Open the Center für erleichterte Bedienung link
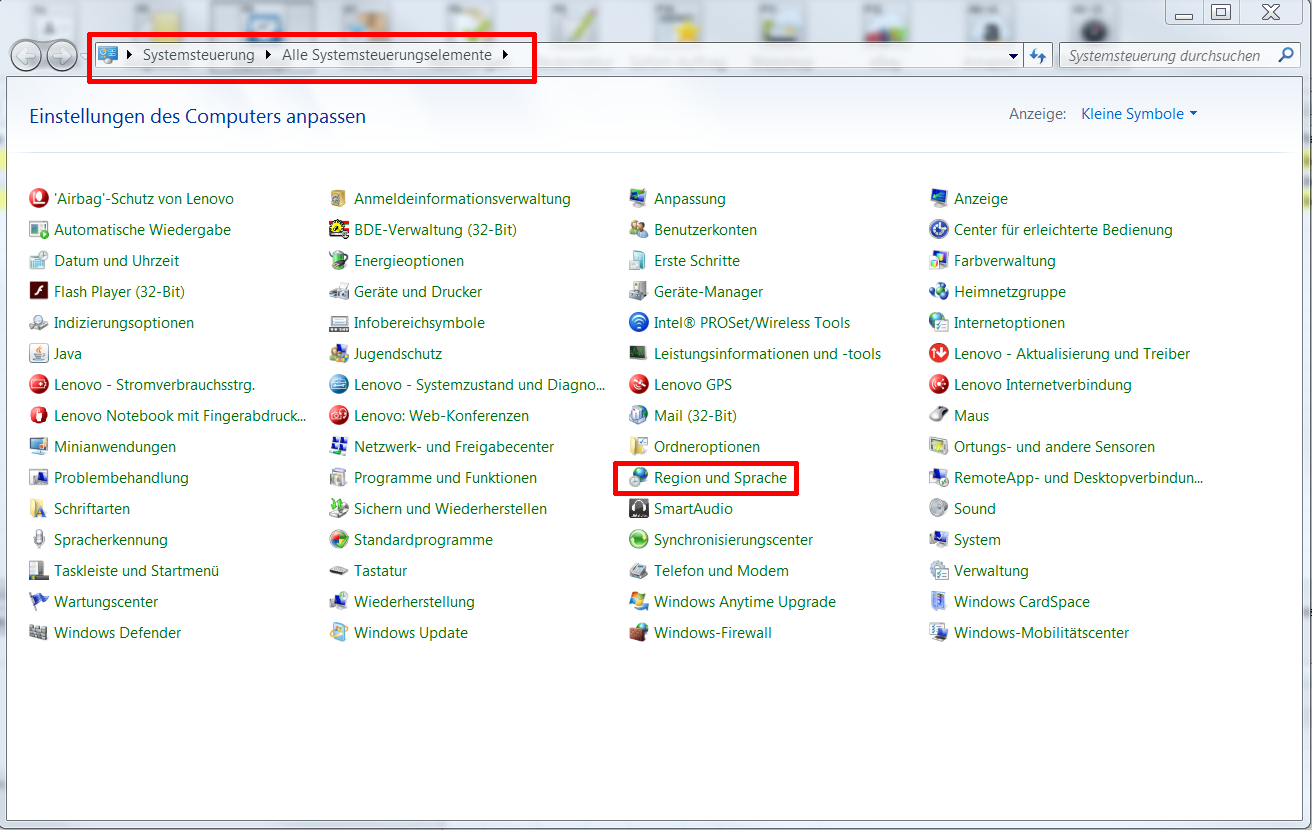 (x=1063, y=229)
